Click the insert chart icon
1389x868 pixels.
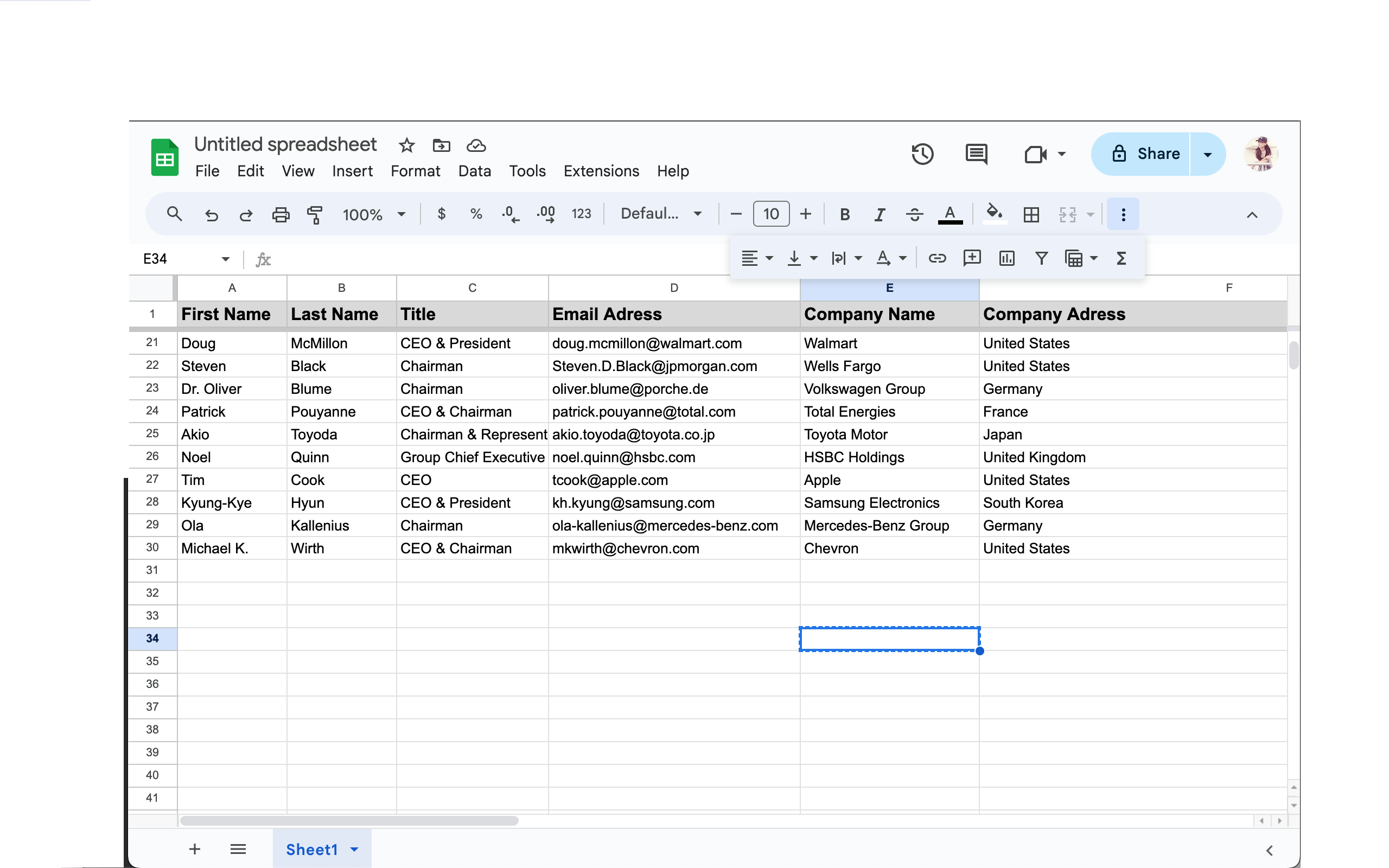click(x=1006, y=258)
